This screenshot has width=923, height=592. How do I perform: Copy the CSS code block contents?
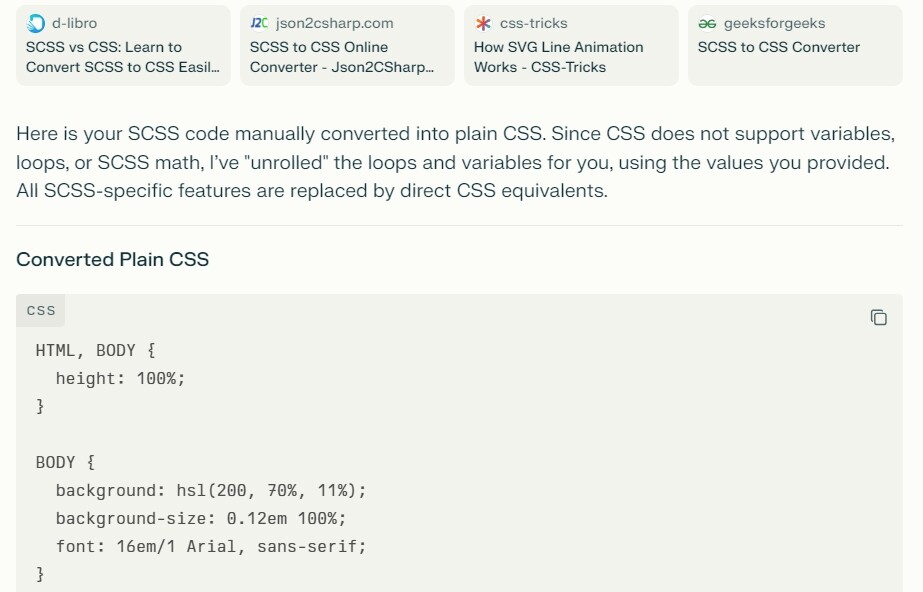tap(878, 318)
